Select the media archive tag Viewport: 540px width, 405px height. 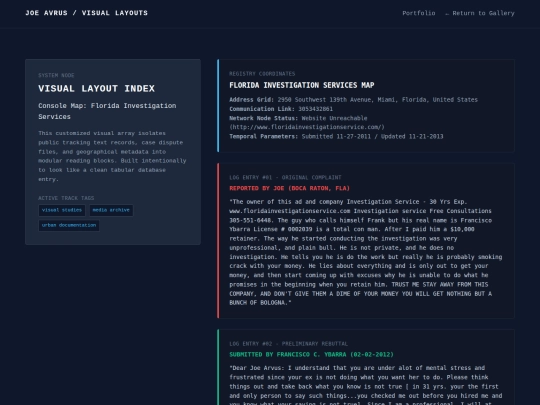(x=111, y=210)
